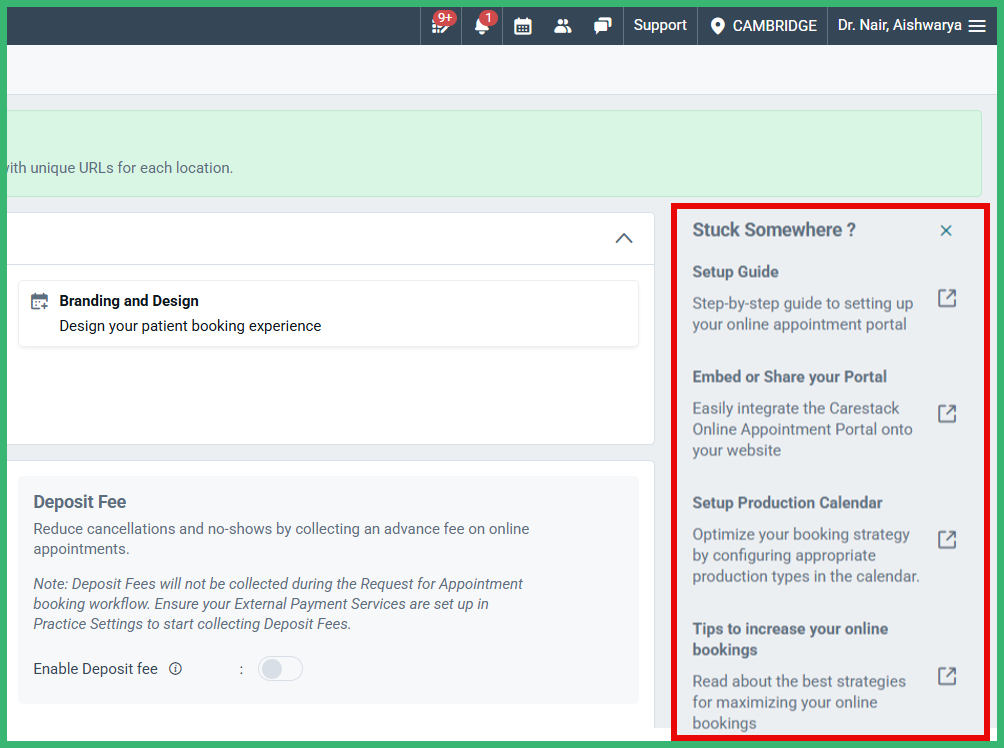Click the patients people icon
Viewport: 1004px width, 748px height.
pyautogui.click(x=563, y=26)
